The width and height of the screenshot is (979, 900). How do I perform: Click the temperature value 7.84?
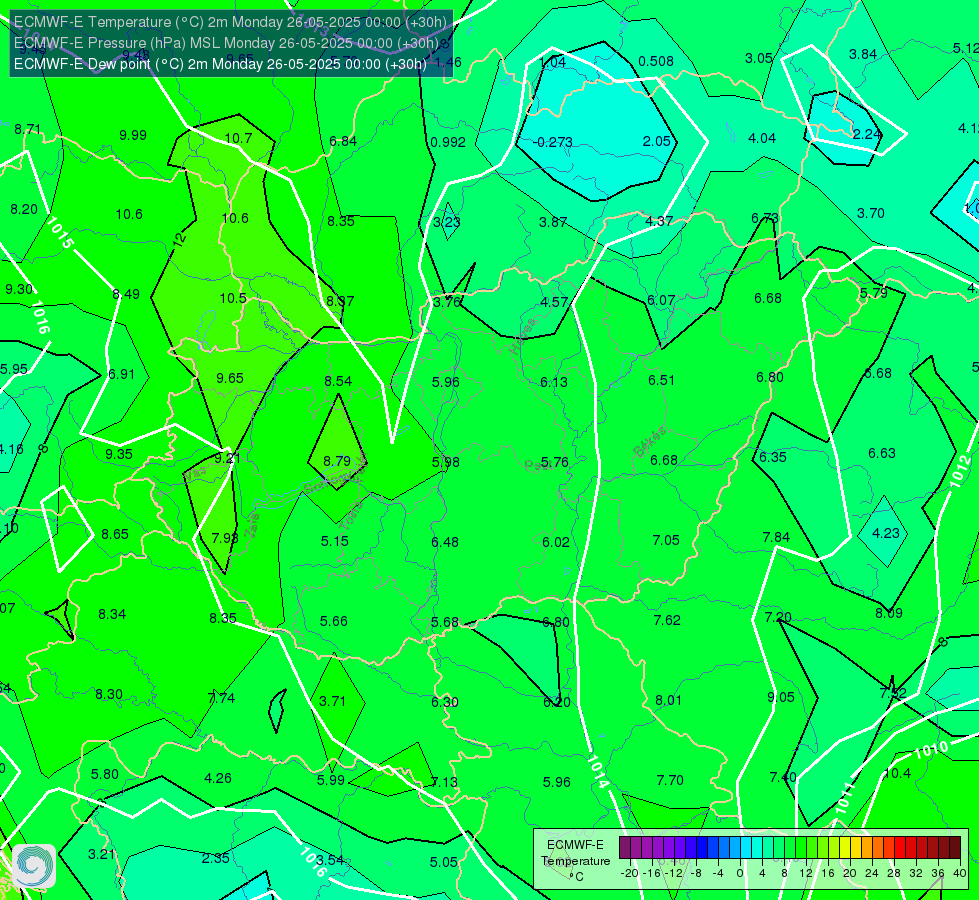click(776, 537)
